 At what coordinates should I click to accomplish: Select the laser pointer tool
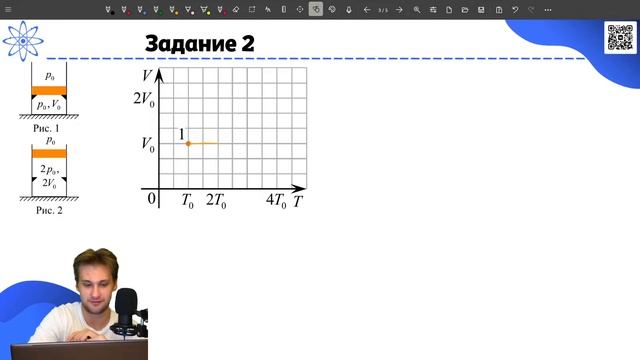tap(300, 9)
